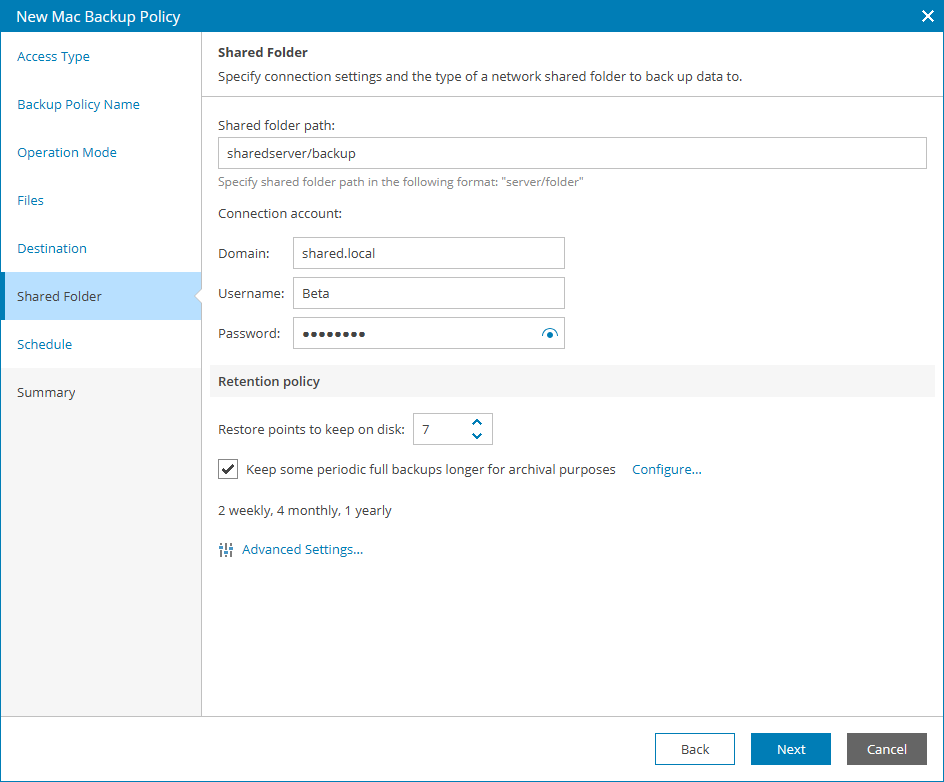Uncheck keeping periodic full backups for archival
The width and height of the screenshot is (944, 782).
point(227,468)
